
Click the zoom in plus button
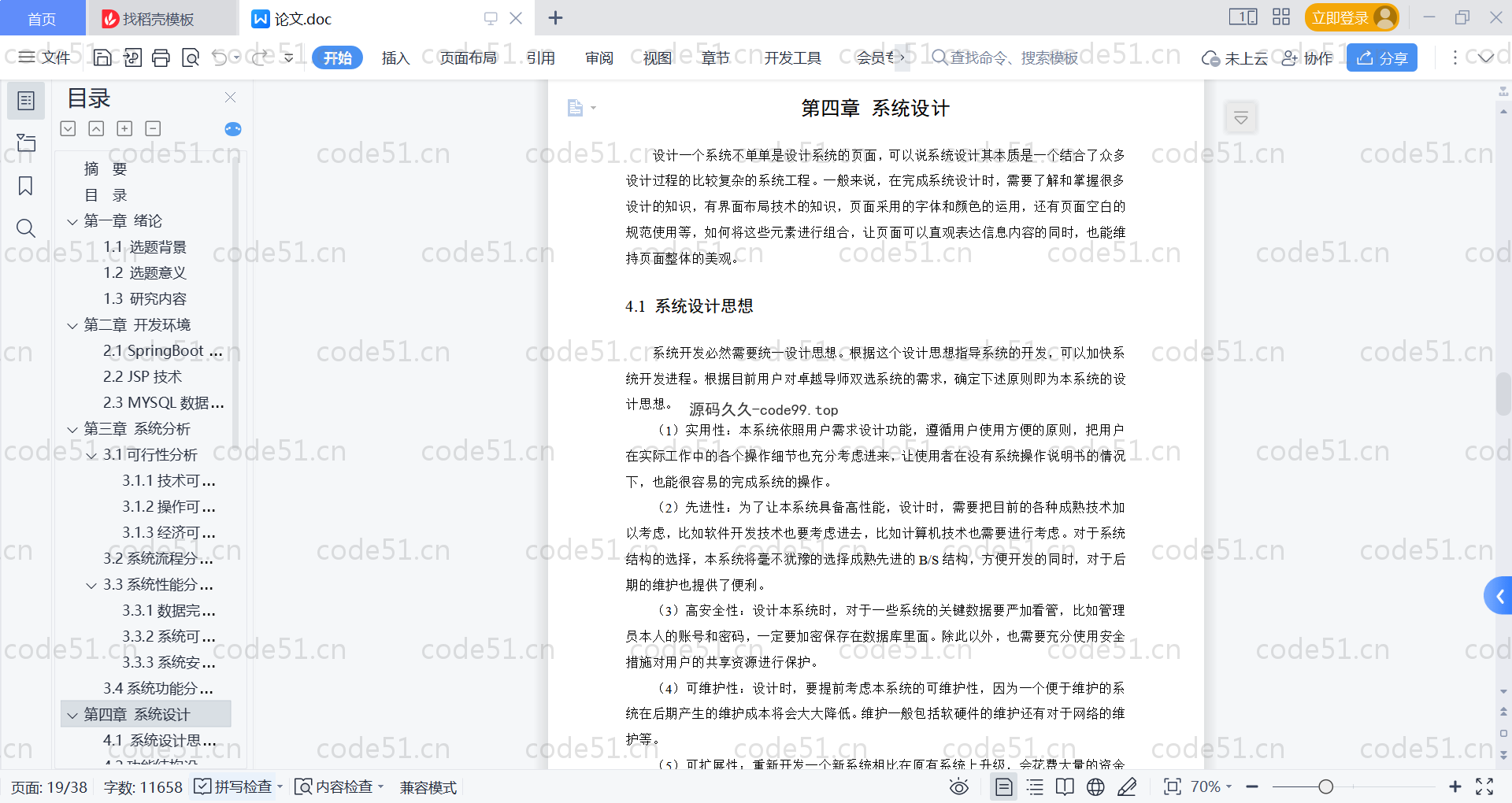1455,786
